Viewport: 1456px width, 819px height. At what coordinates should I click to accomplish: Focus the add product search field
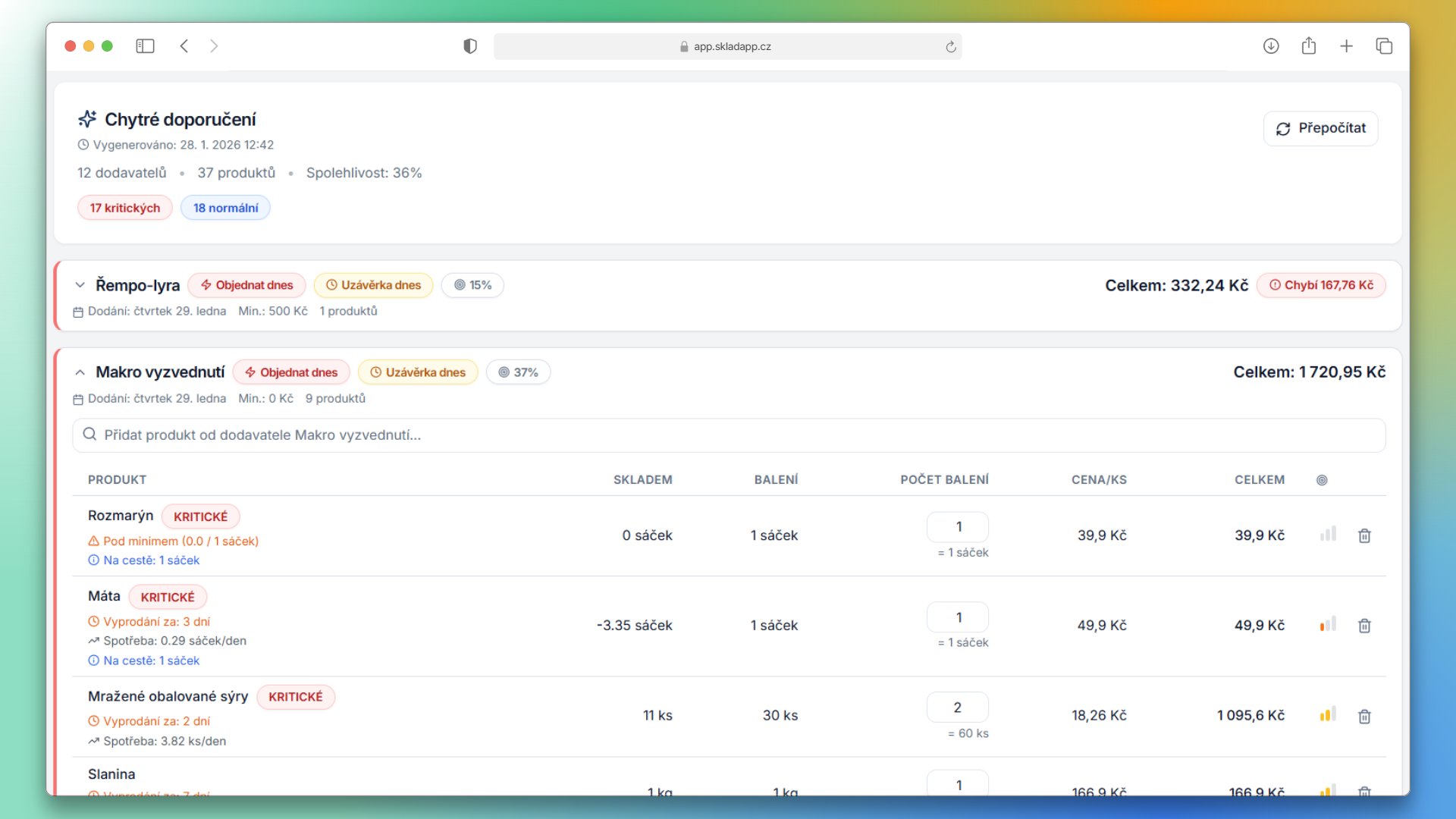728,435
